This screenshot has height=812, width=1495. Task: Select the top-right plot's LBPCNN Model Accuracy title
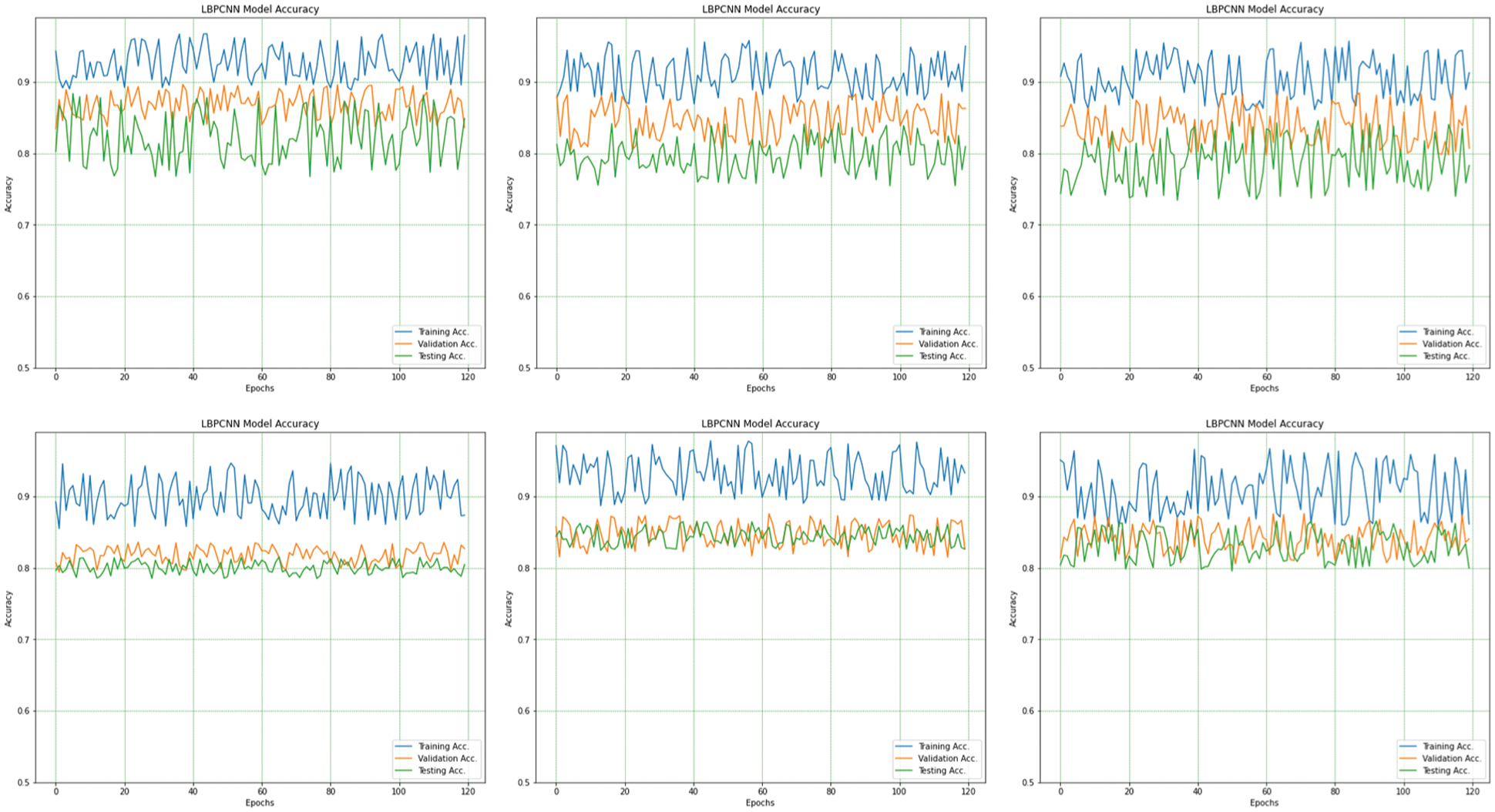[x=1264, y=9]
